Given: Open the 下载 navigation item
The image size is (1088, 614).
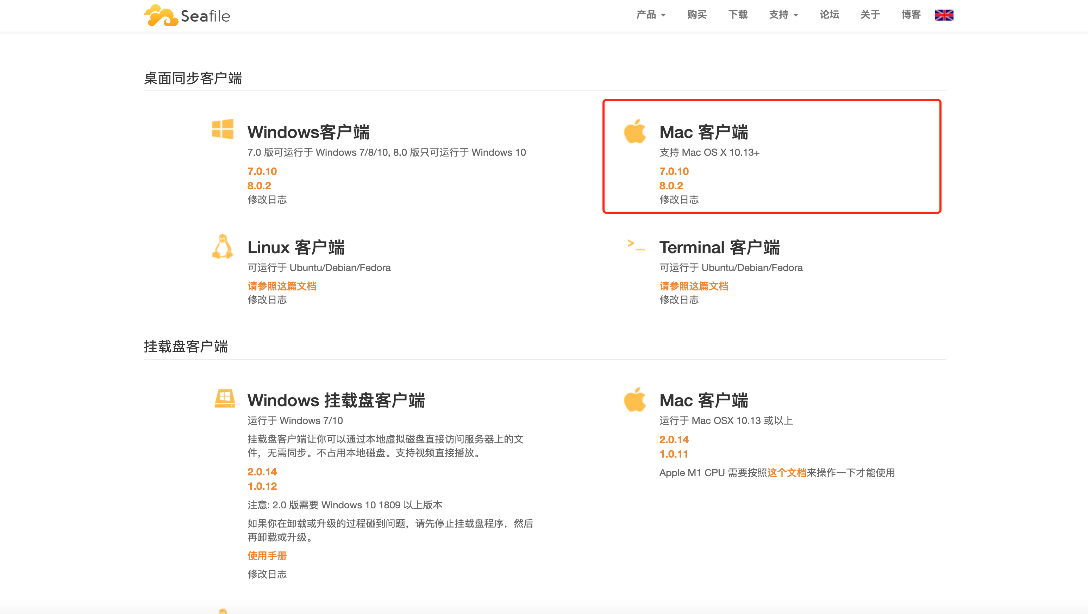Looking at the screenshot, I should pyautogui.click(x=738, y=15).
